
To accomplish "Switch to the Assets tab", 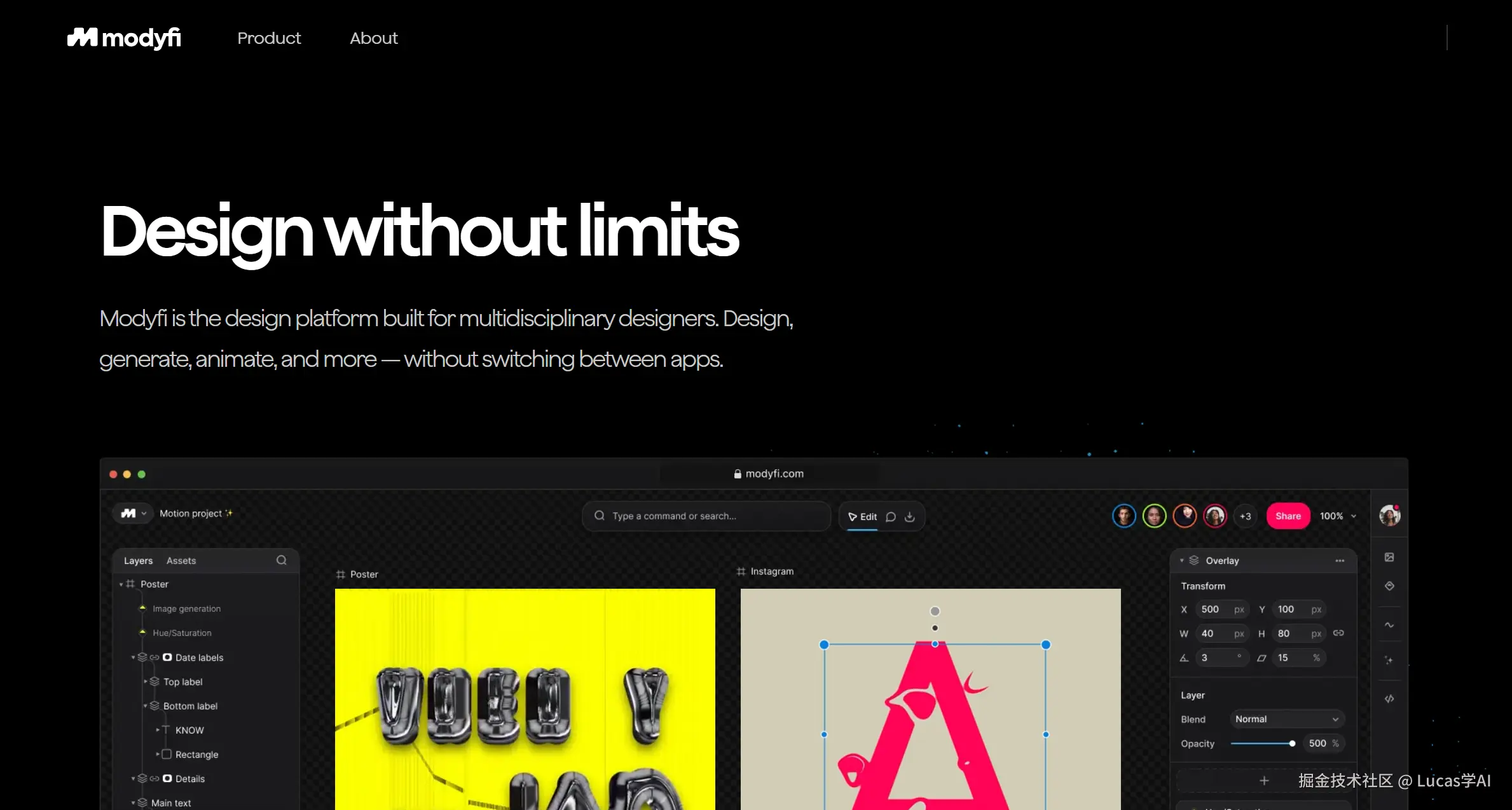I will click(x=181, y=561).
